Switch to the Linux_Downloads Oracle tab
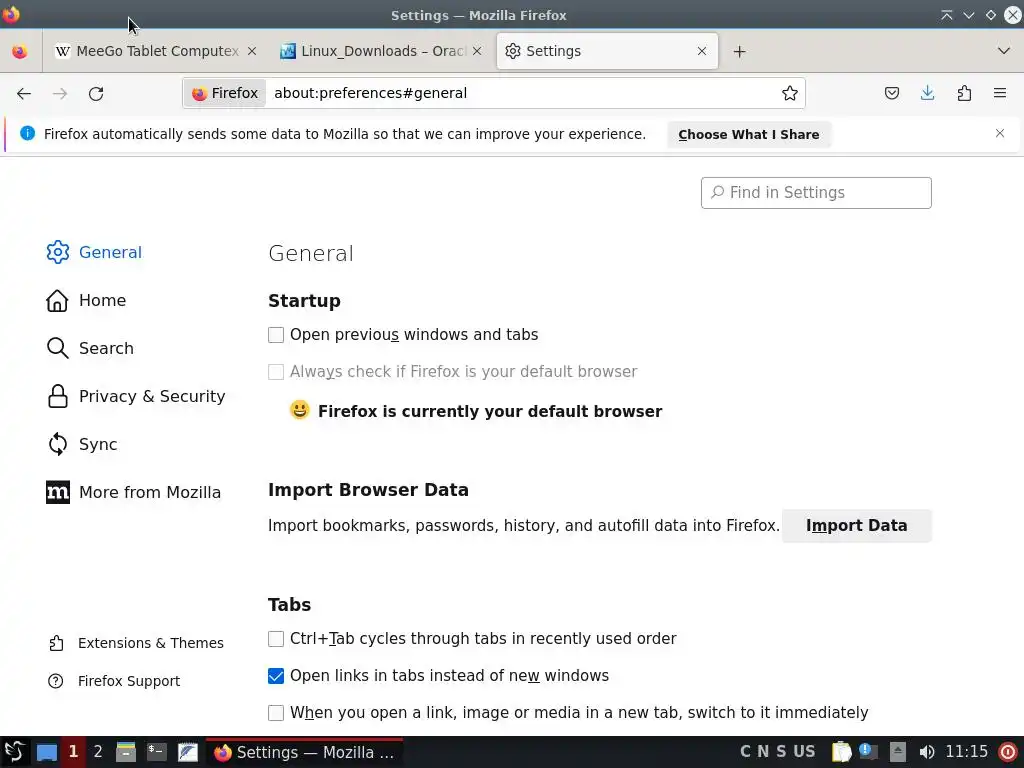Image resolution: width=1024 pixels, height=768 pixels. pos(373,51)
